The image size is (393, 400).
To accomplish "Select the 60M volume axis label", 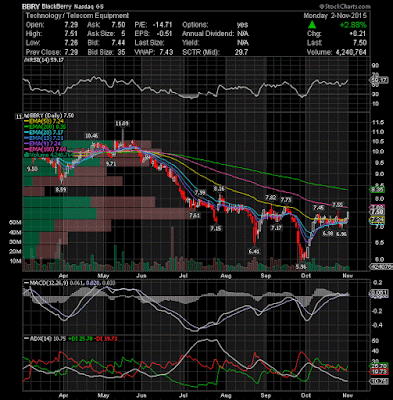I will point(16,222).
